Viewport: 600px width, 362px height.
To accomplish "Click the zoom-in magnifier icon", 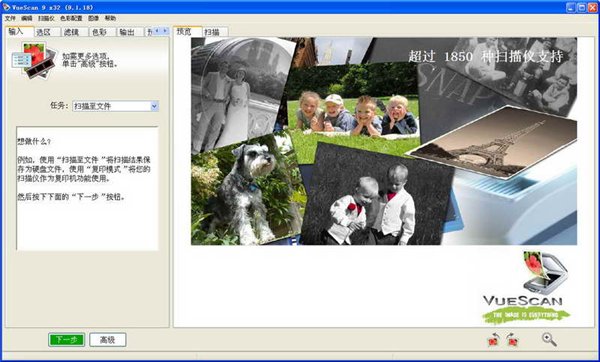I will pyautogui.click(x=549, y=339).
